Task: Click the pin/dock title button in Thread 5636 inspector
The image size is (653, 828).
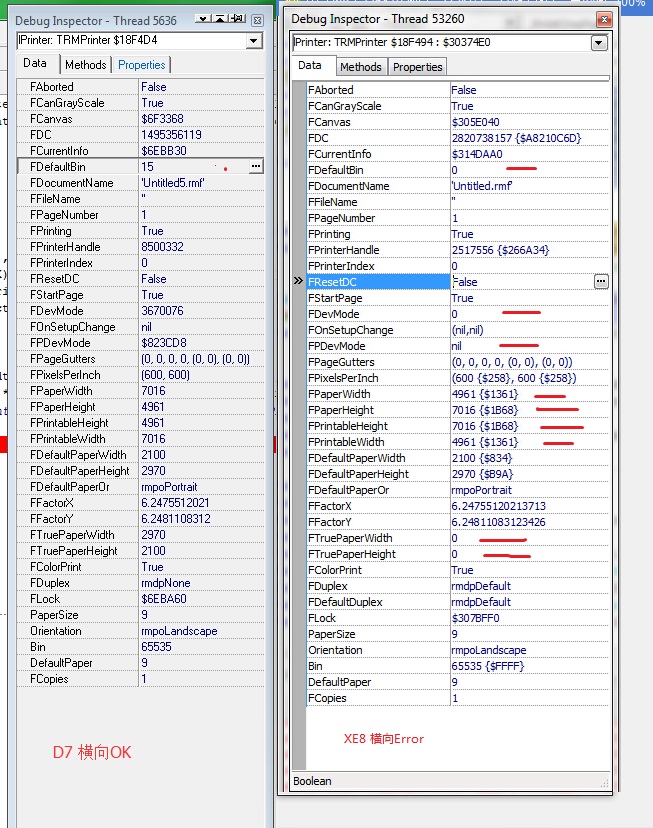Action: (237, 19)
